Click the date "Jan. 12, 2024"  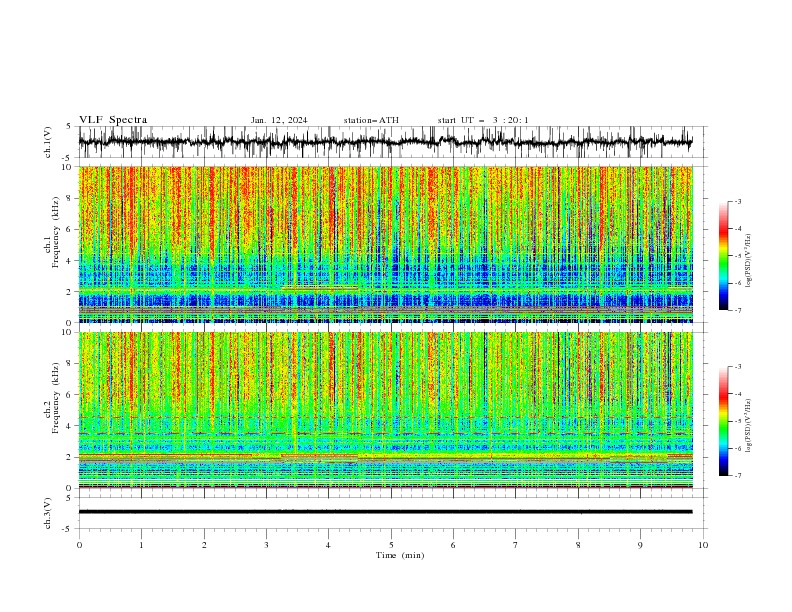pyautogui.click(x=279, y=120)
